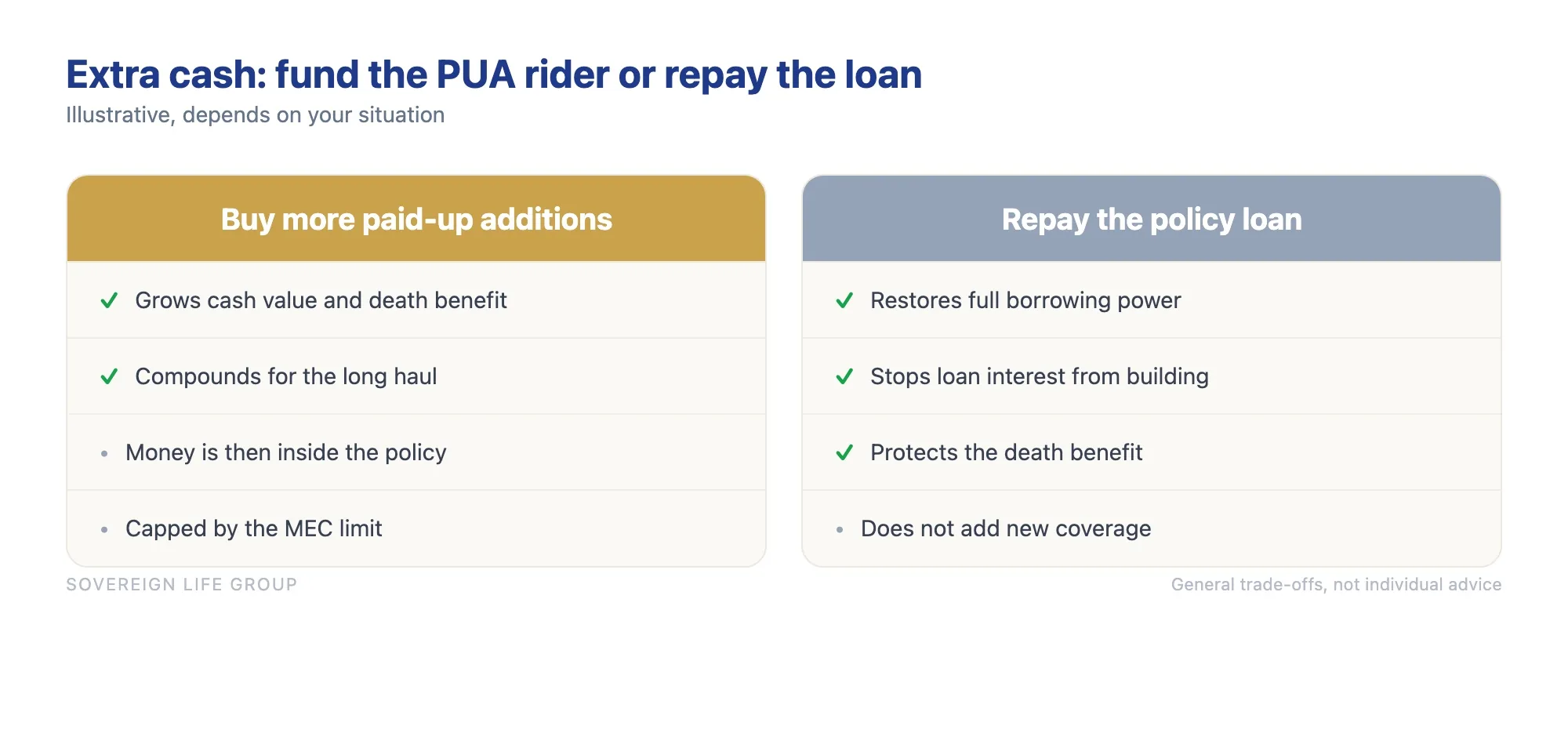Click the Sovereign Life Group footer label
1568x737 pixels.
182,584
